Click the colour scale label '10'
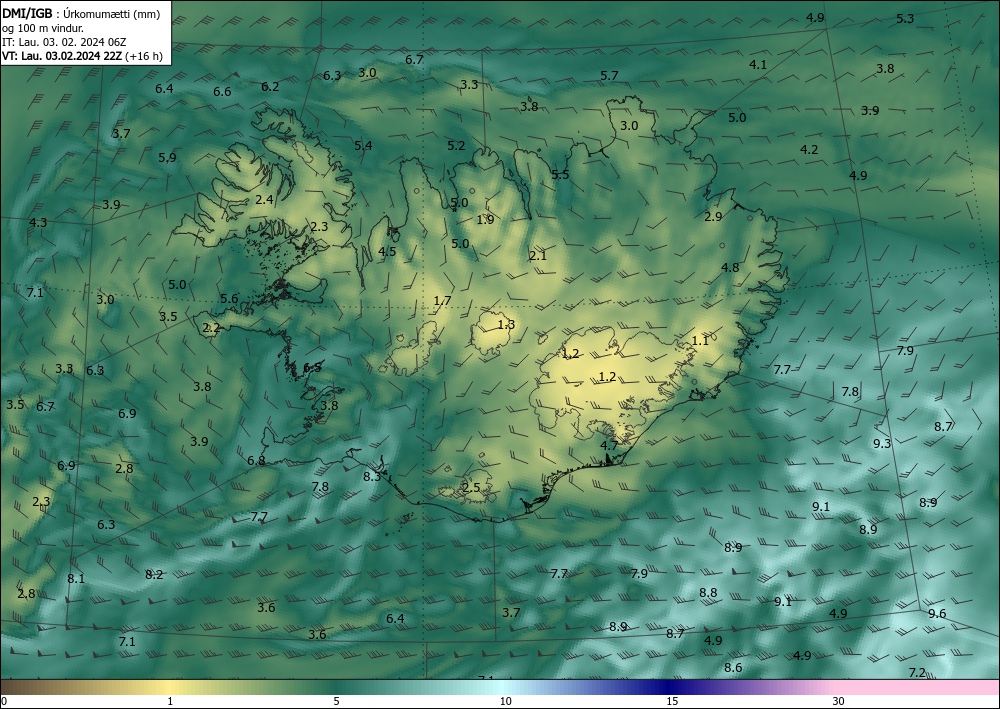Viewport: 1000px width, 709px height. pyautogui.click(x=505, y=701)
